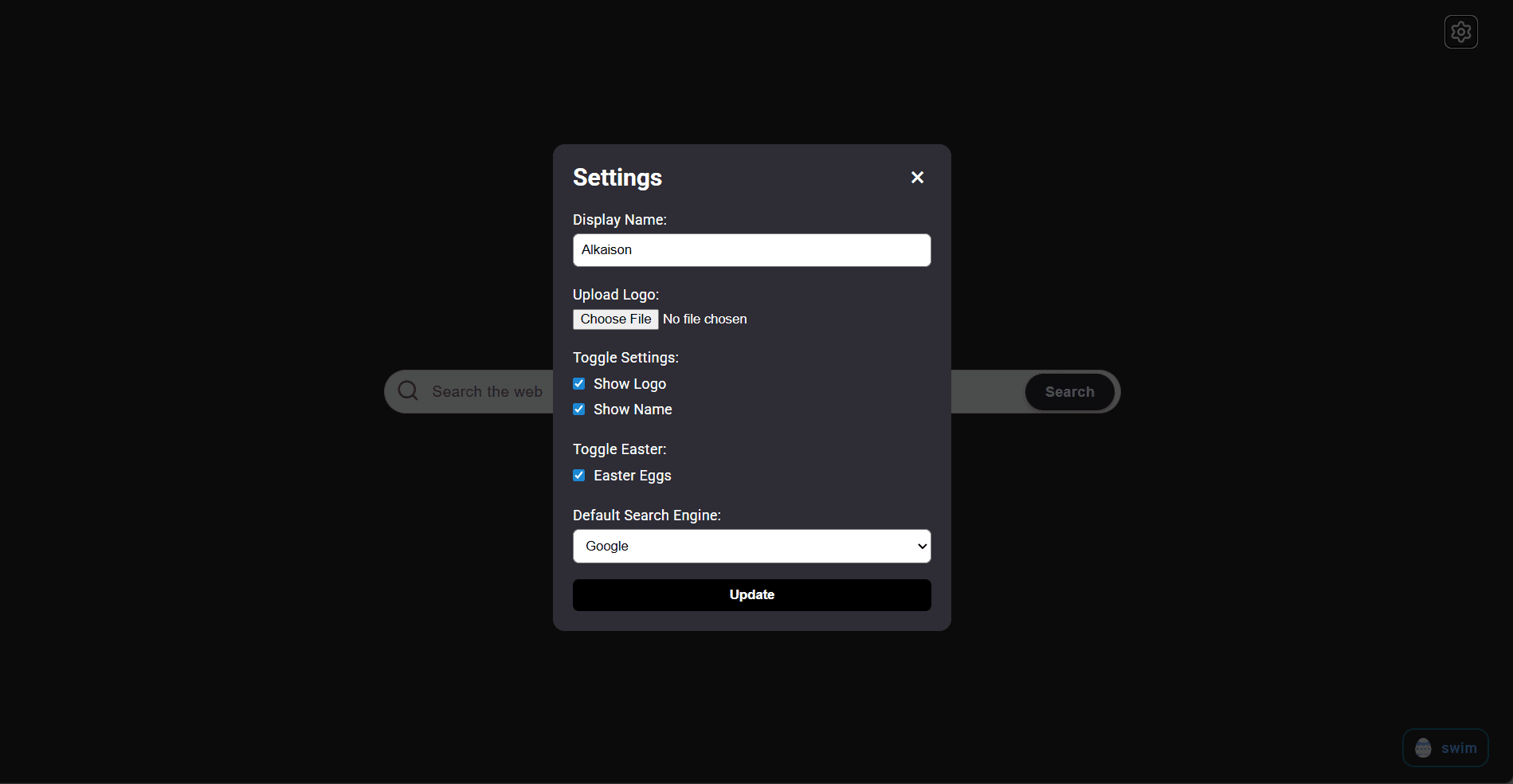Click the magnifying glass search icon
The width and height of the screenshot is (1513, 784).
click(x=407, y=390)
